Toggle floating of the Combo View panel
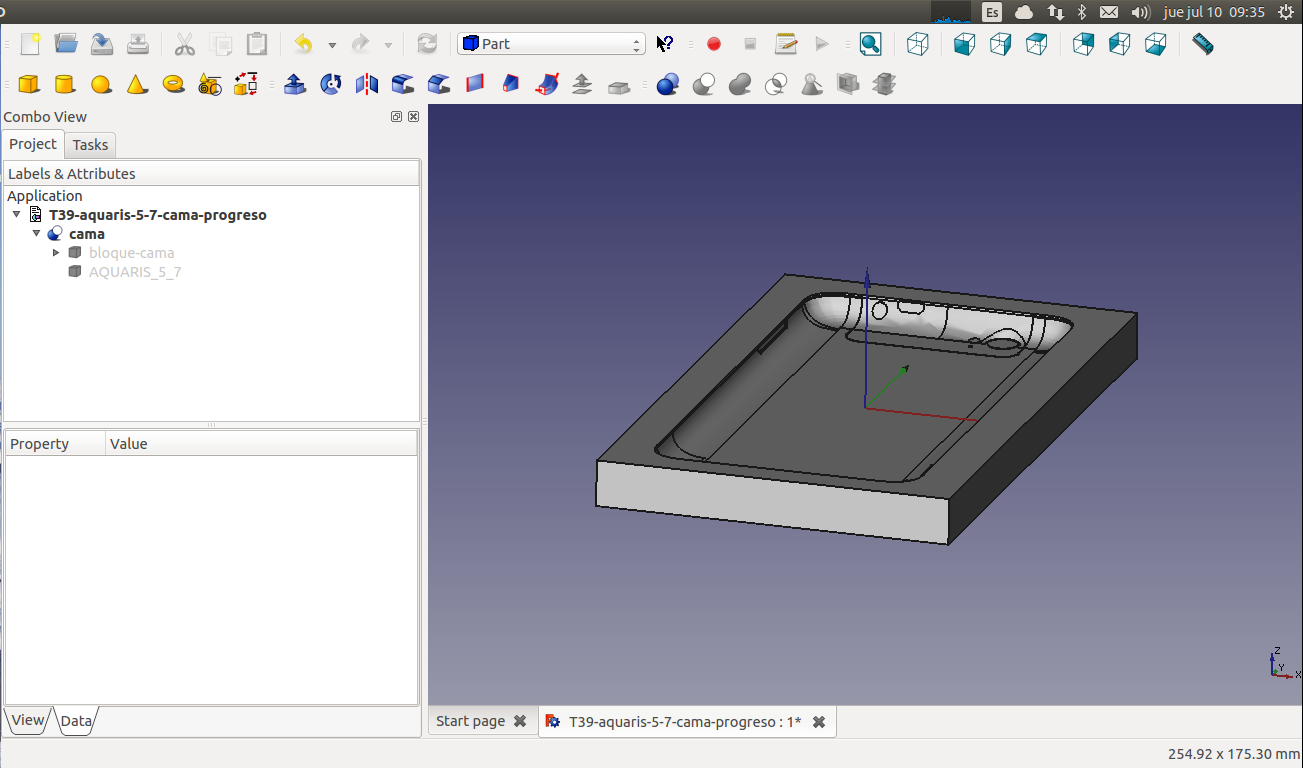The image size is (1303, 768). [397, 117]
